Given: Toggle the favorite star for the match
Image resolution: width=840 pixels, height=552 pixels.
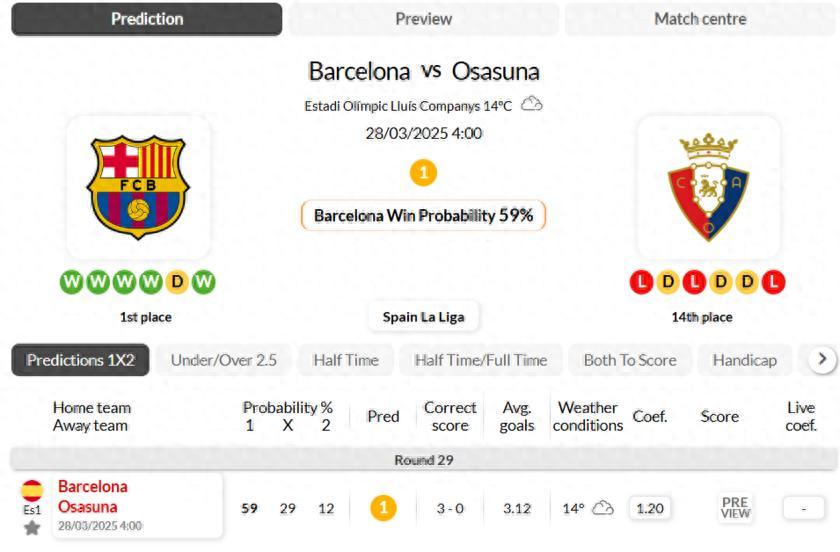Looking at the screenshot, I should click(x=32, y=527).
